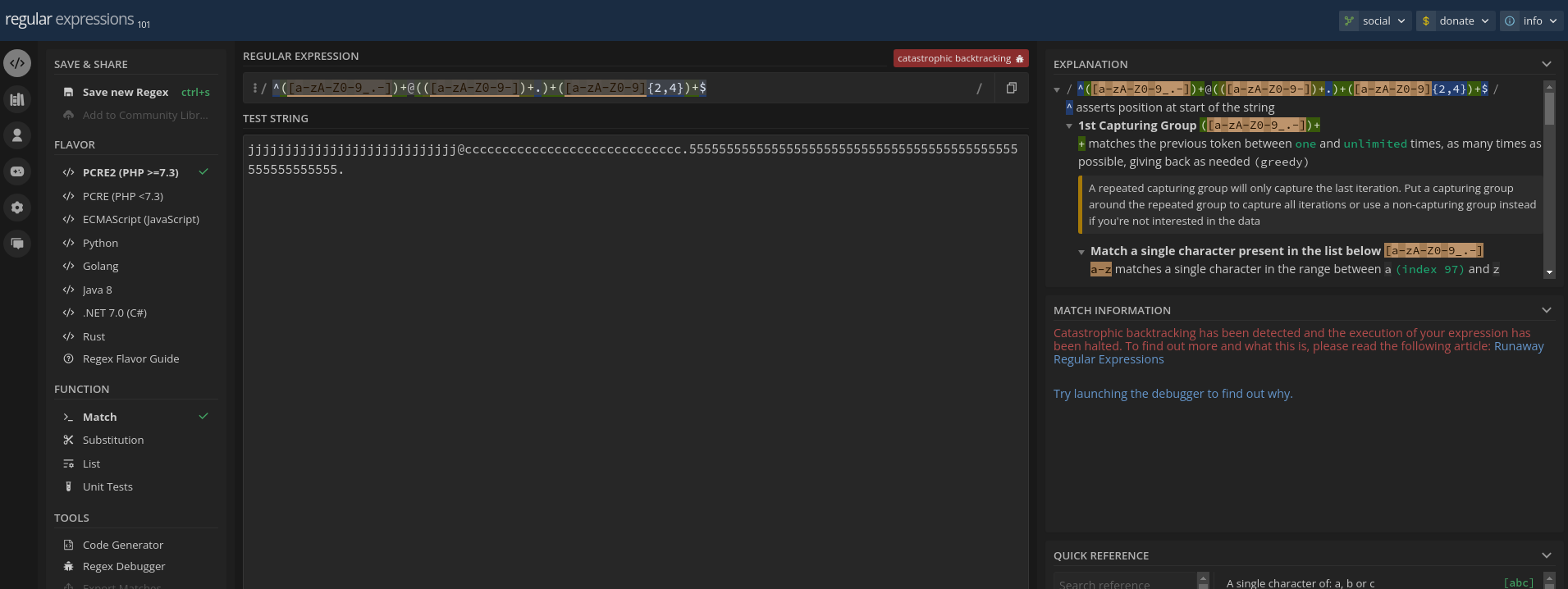
Task: Collapse the 1st Capturing Group node
Action: pyautogui.click(x=1069, y=126)
